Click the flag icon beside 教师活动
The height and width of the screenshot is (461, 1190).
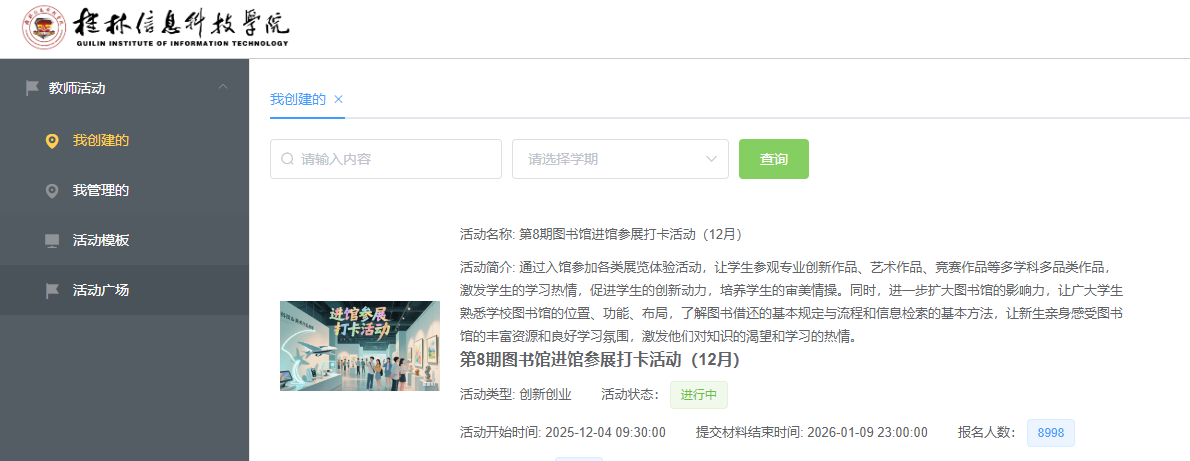point(32,88)
